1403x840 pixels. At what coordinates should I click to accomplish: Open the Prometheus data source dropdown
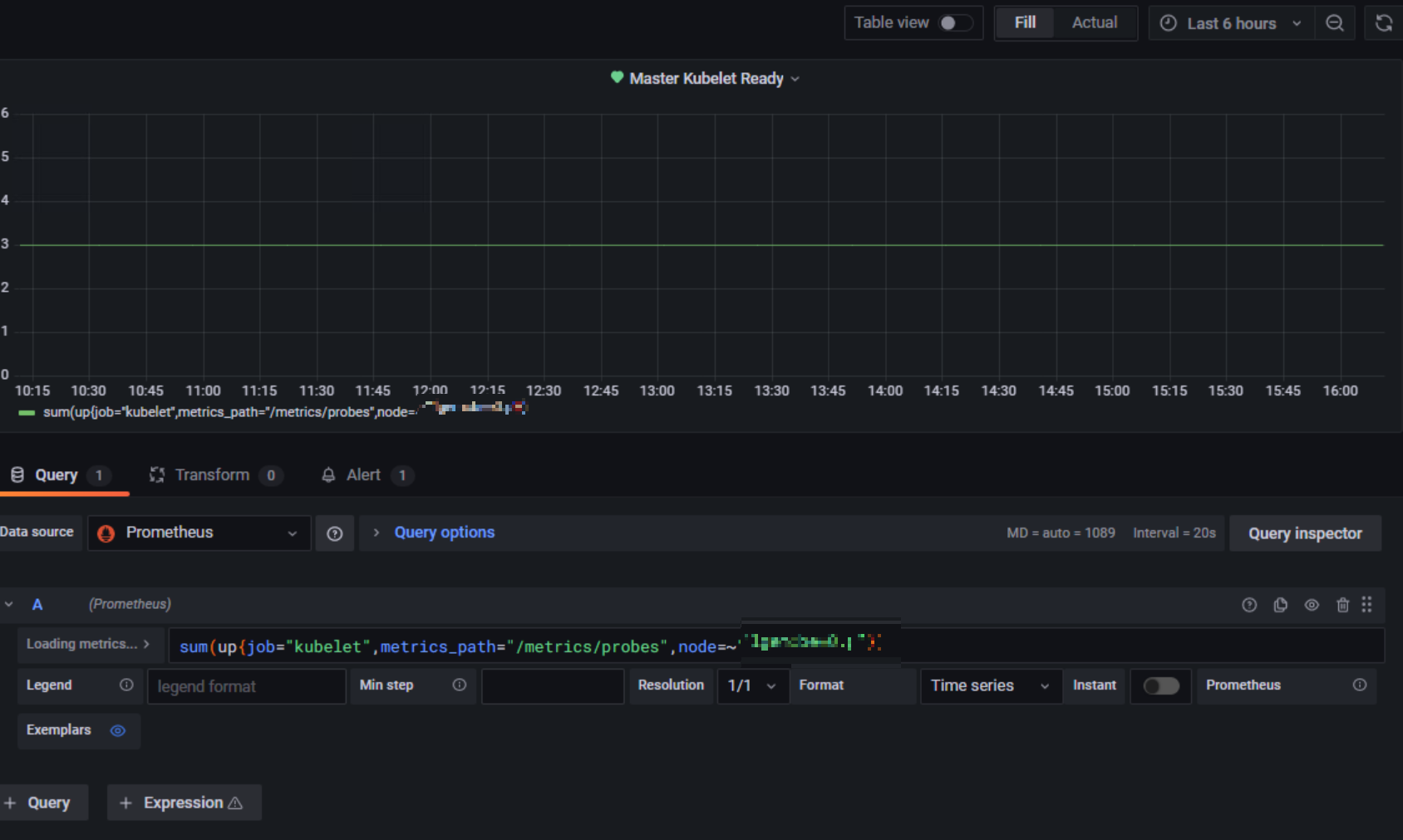point(199,533)
